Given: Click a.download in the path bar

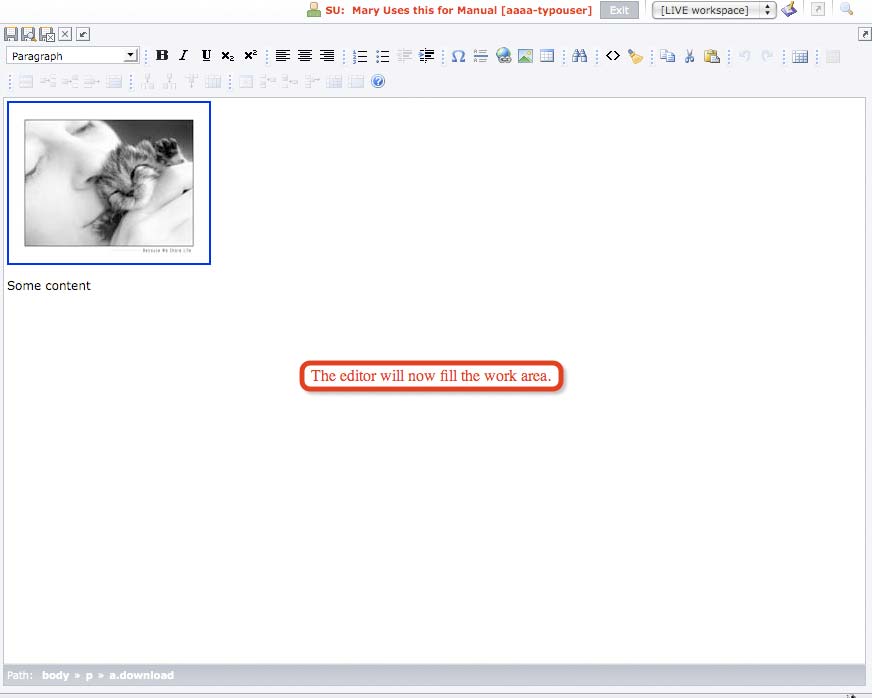Looking at the screenshot, I should pyautogui.click(x=141, y=675).
